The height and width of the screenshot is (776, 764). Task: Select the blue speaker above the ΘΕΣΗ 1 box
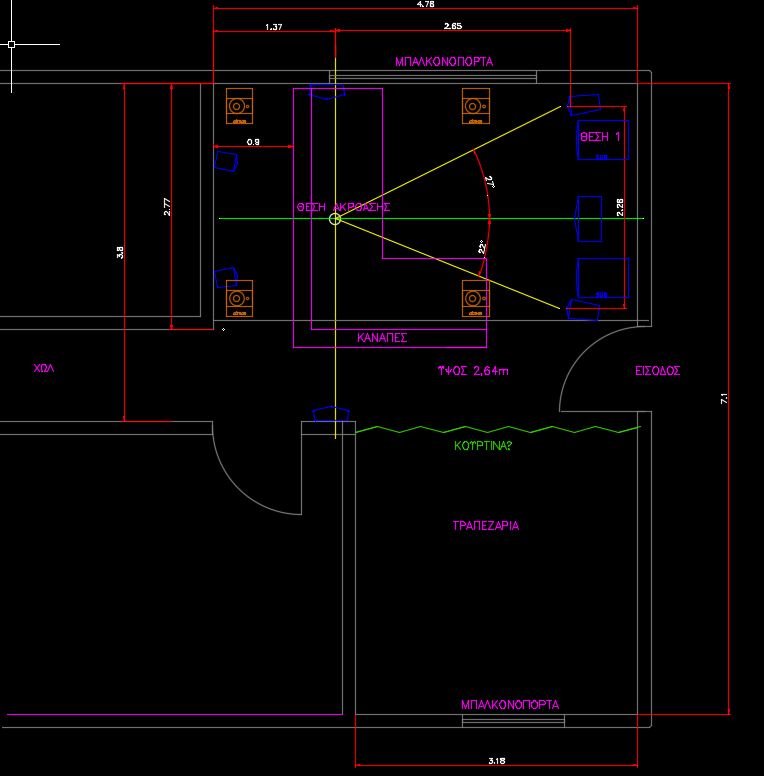[584, 104]
